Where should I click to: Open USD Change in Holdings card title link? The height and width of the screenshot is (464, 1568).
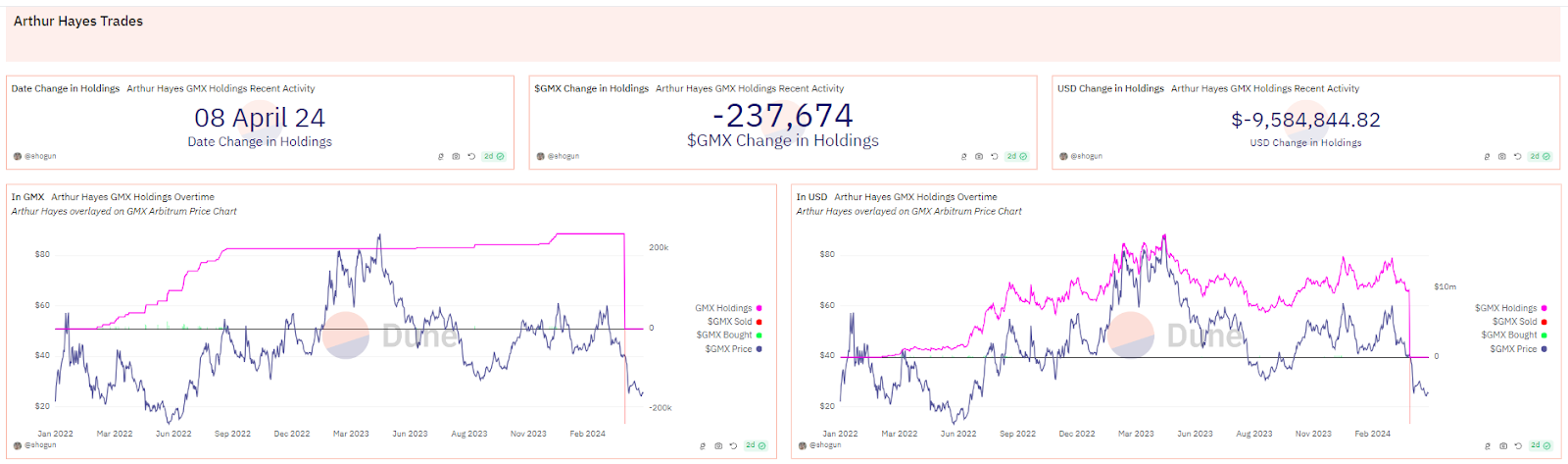[1110, 88]
